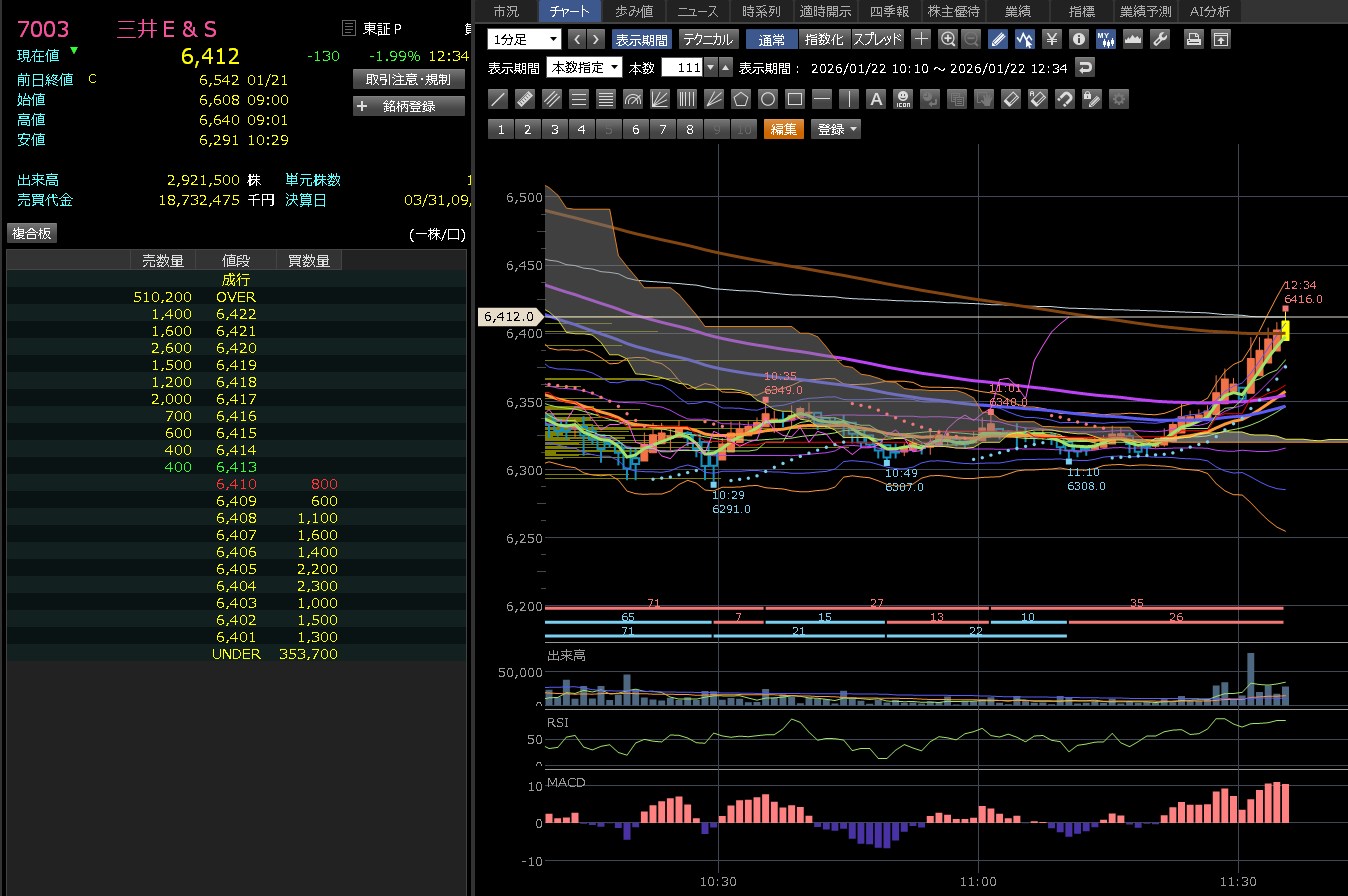This screenshot has height=896, width=1348.
Task: Open chart settings with wrench icon
Action: coord(1160,39)
